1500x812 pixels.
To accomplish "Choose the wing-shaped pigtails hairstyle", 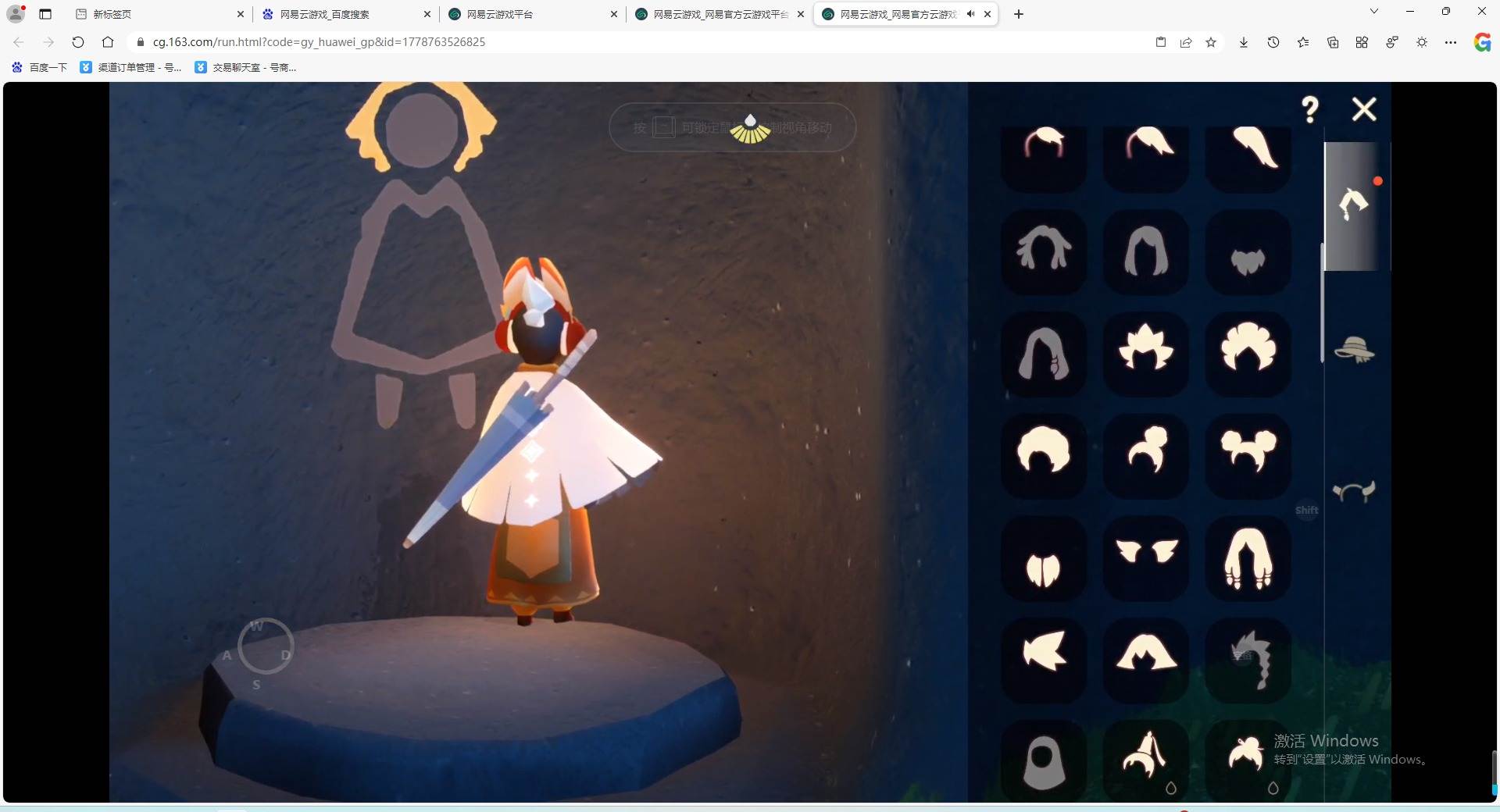I will click(x=1146, y=558).
